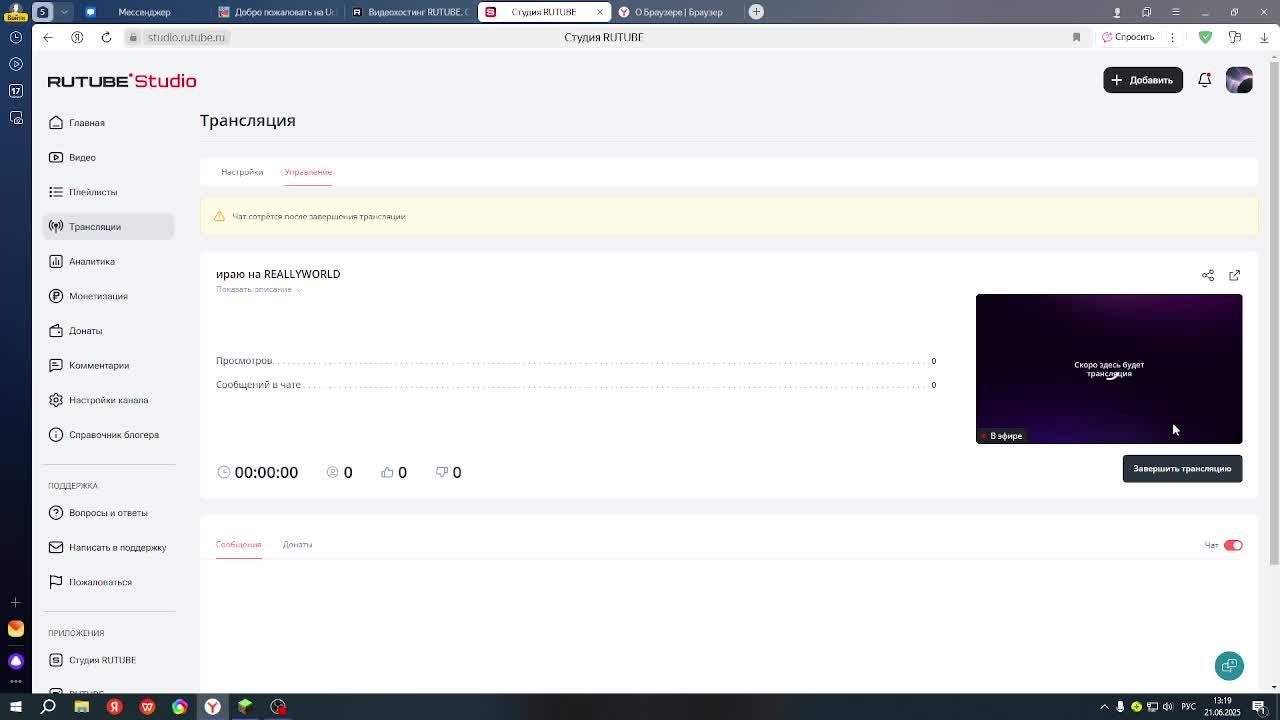This screenshot has height=720, width=1280.
Task: Click the РУС language indicator
Action: pyautogui.click(x=1189, y=707)
